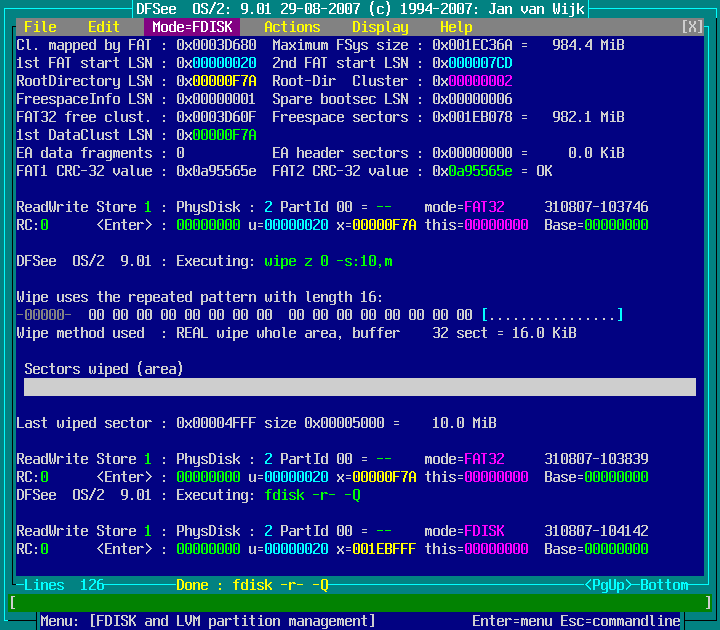Screen dimensions: 720x630
Task: Click the Lines 126 counter
Action: pos(64,585)
